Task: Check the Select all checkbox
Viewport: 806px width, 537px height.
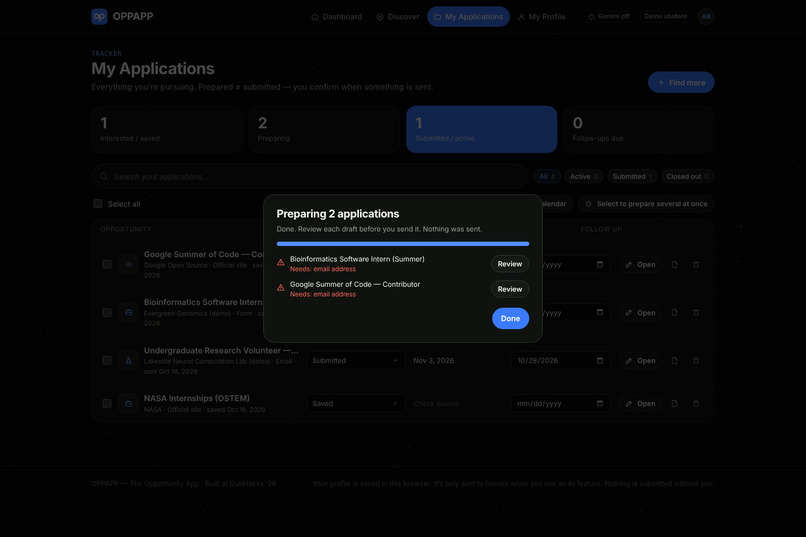Action: point(98,203)
